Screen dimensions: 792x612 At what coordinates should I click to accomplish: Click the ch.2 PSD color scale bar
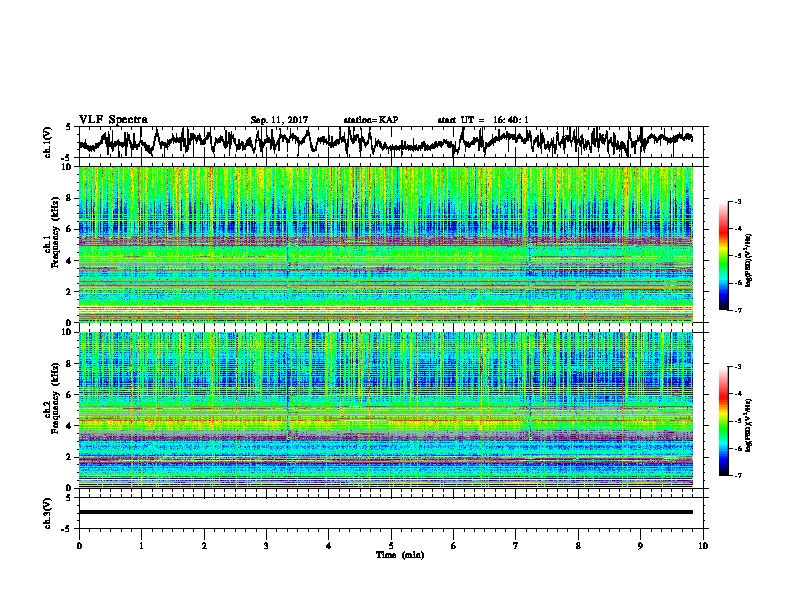point(724,421)
